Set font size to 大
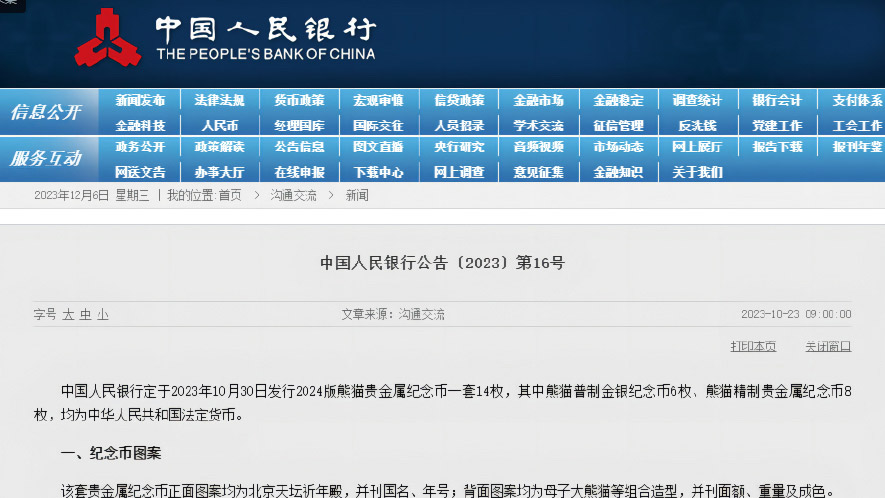Viewport: 885px width, 498px height. pyautogui.click(x=68, y=314)
